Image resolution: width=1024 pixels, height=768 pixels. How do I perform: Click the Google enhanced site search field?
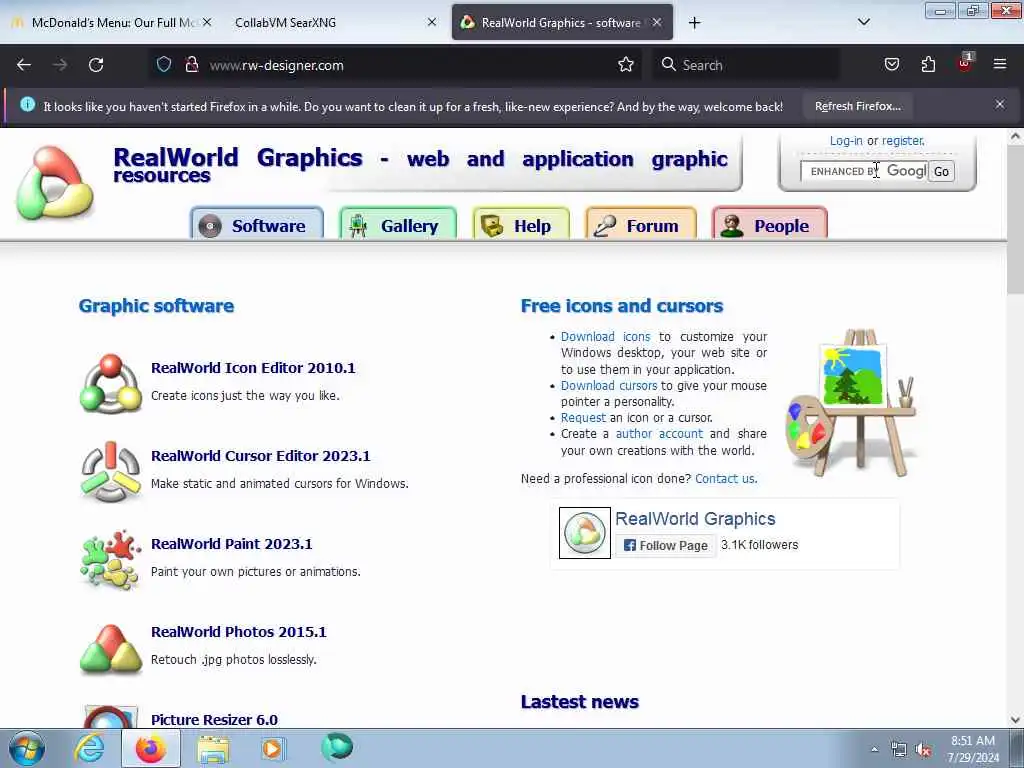tap(864, 171)
